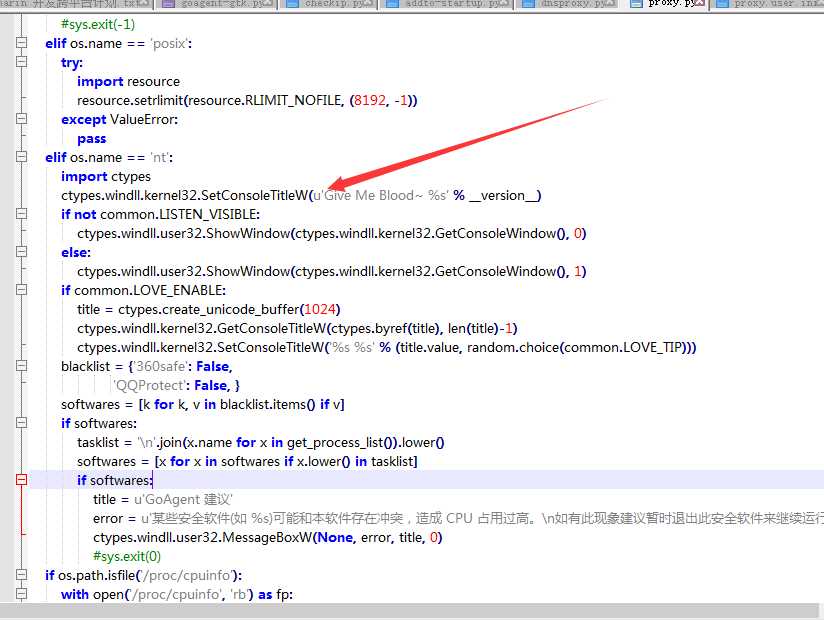Click the 'QQProtect' string
The width and height of the screenshot is (824, 620).
pos(148,385)
